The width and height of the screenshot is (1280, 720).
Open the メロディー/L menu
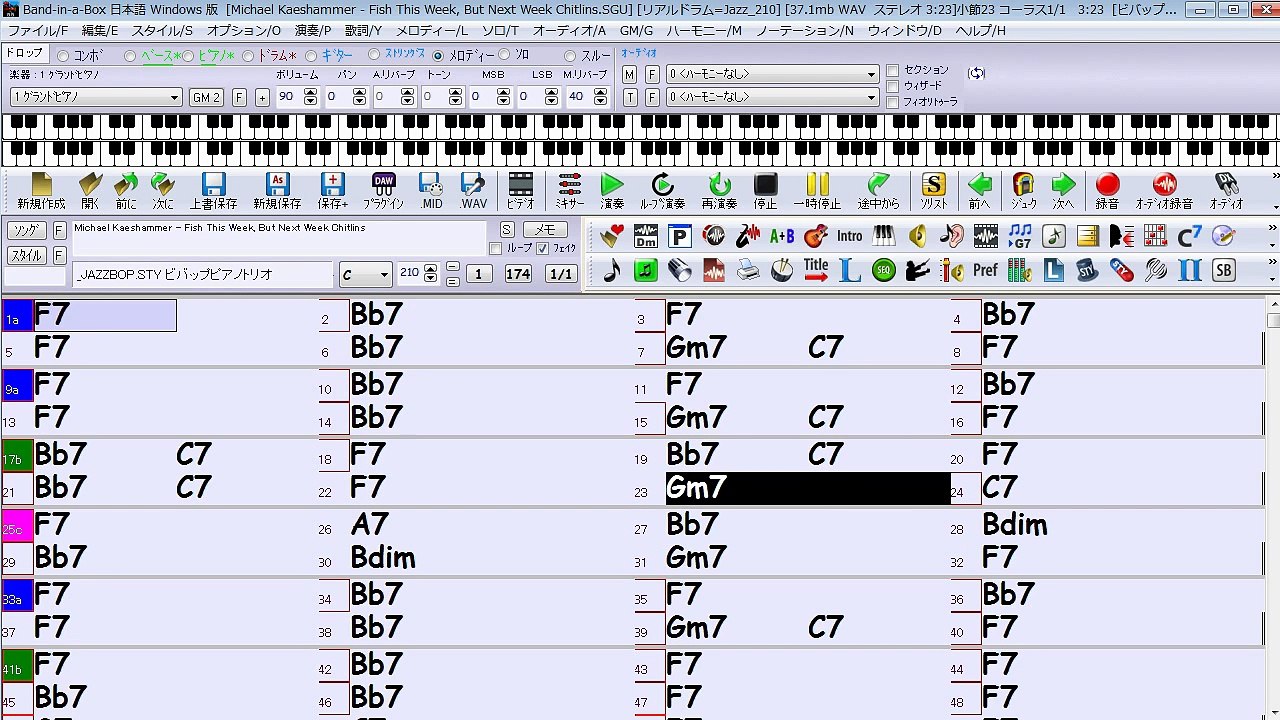click(x=432, y=31)
